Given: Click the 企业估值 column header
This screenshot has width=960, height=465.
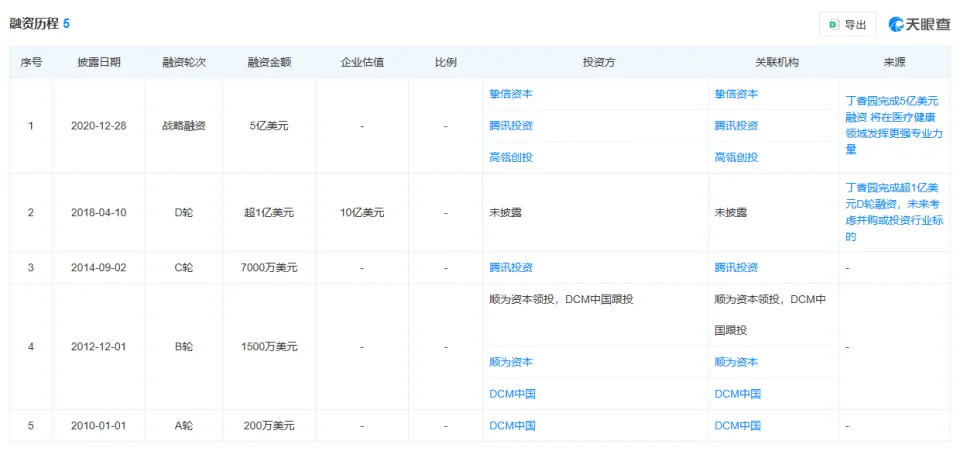Looking at the screenshot, I should [362, 62].
